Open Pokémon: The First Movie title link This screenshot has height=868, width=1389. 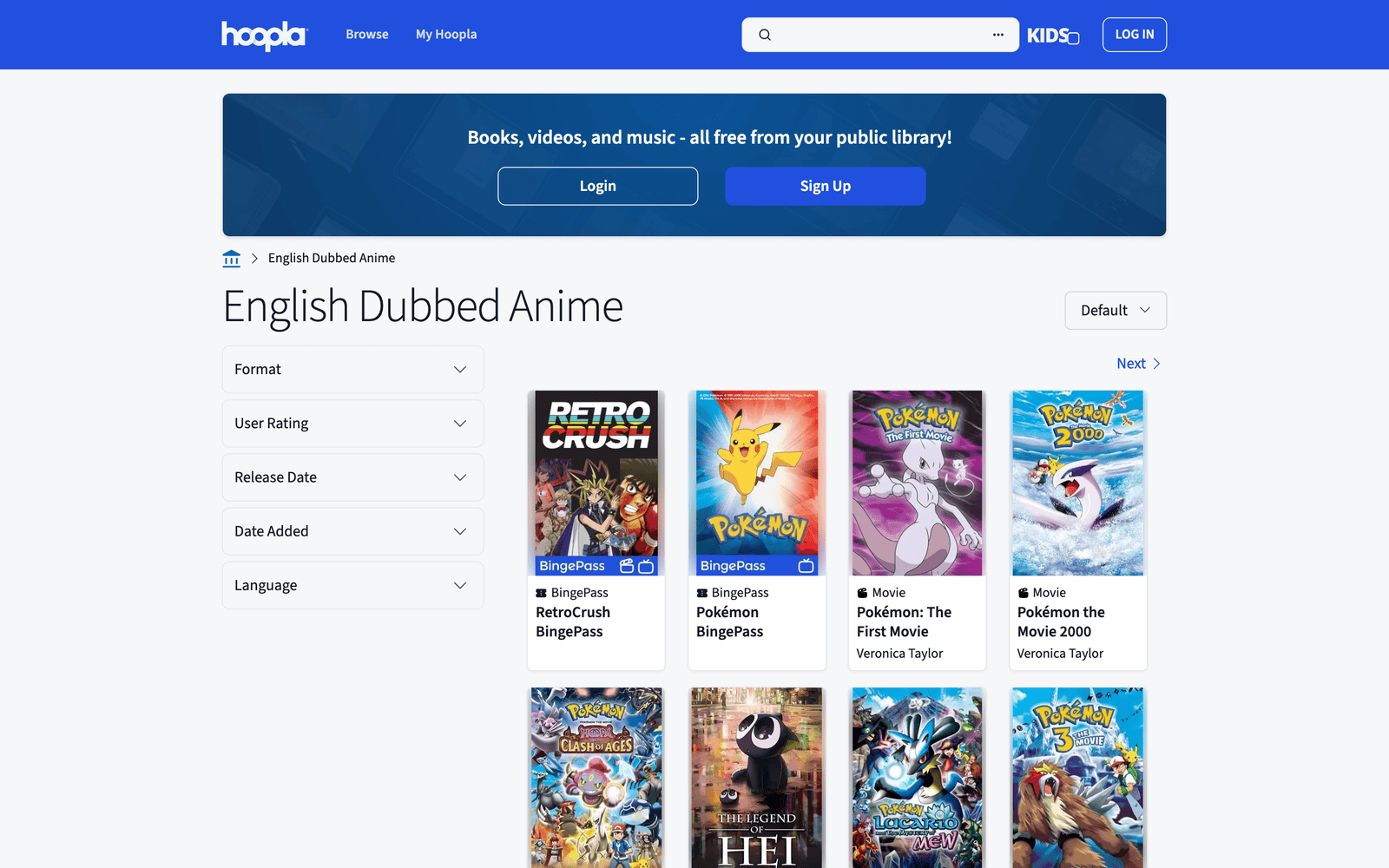point(904,622)
